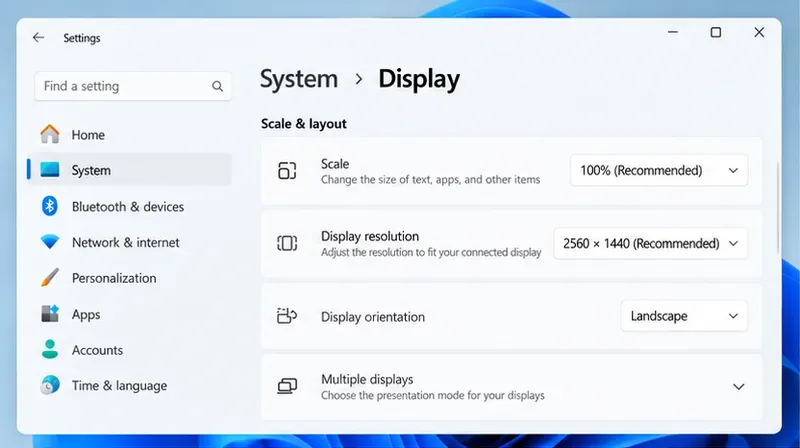This screenshot has width=800, height=448.
Task: Click the vertical scrollbar thumb
Action: (x=778, y=208)
